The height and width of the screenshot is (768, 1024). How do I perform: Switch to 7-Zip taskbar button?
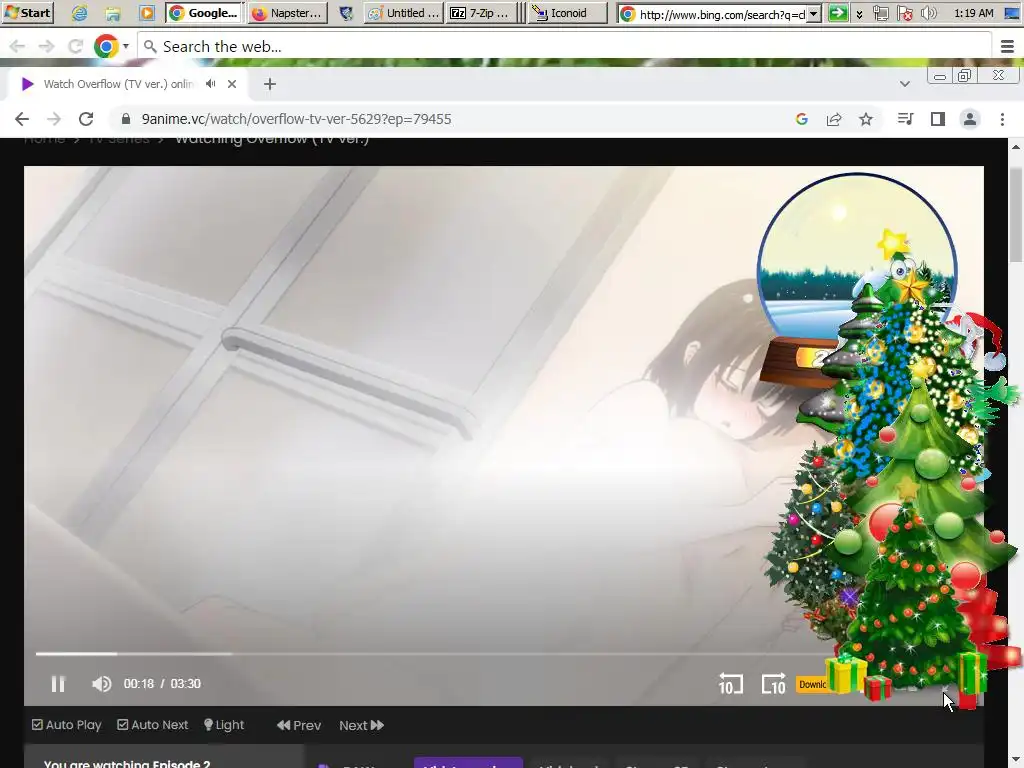pos(481,13)
